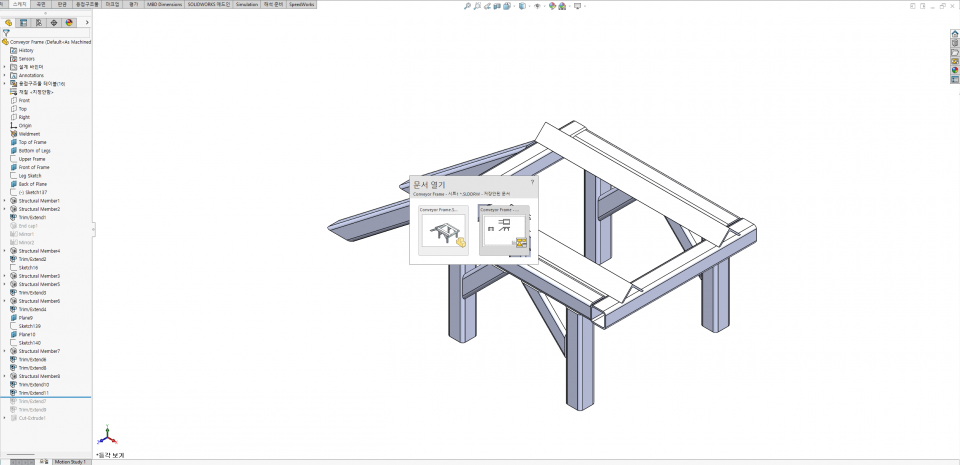Open the 판금 ribbon tab
960x465 pixels.
click(x=62, y=4)
